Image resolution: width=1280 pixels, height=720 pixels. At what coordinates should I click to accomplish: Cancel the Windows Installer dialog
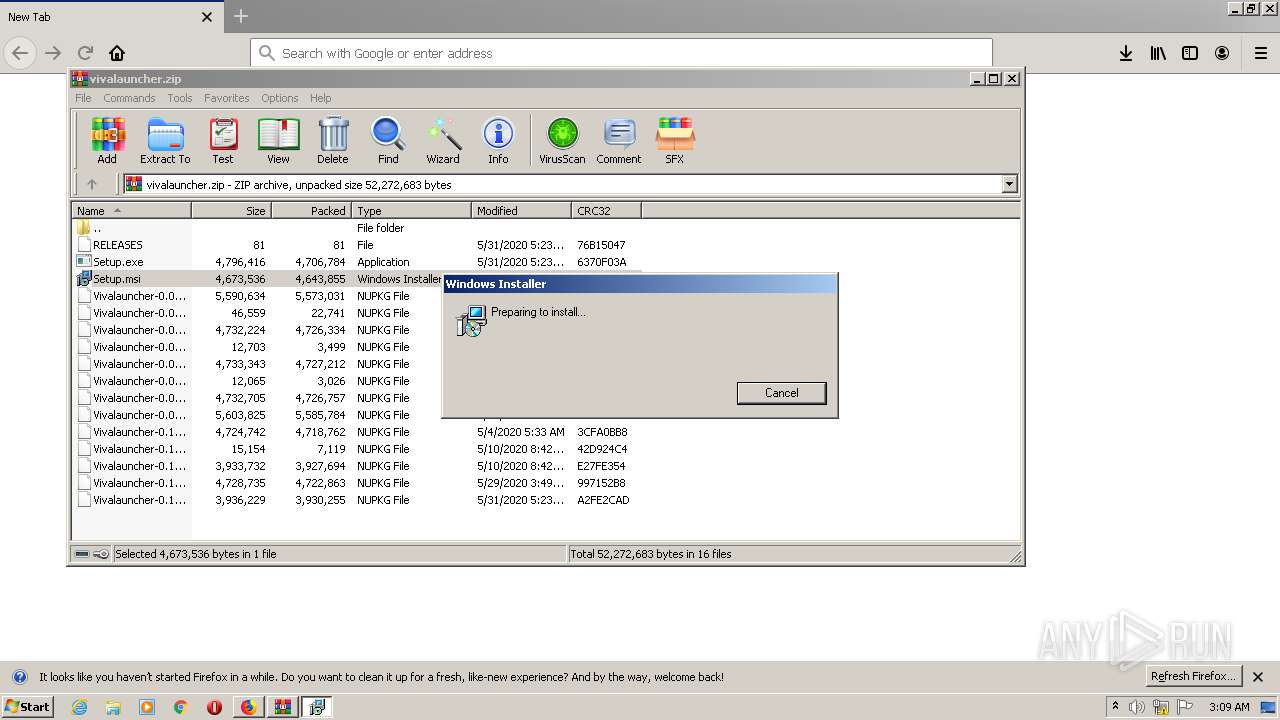[x=782, y=393]
